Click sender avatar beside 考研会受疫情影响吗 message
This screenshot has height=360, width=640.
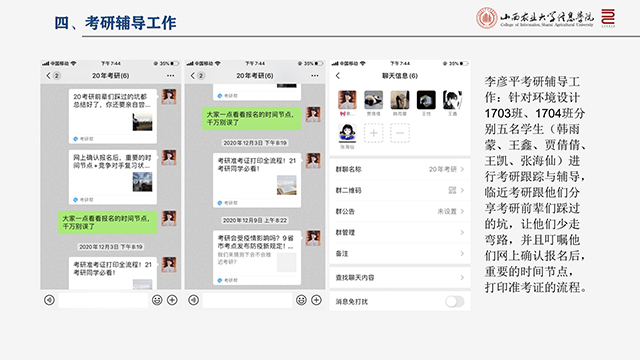pyautogui.click(x=313, y=238)
